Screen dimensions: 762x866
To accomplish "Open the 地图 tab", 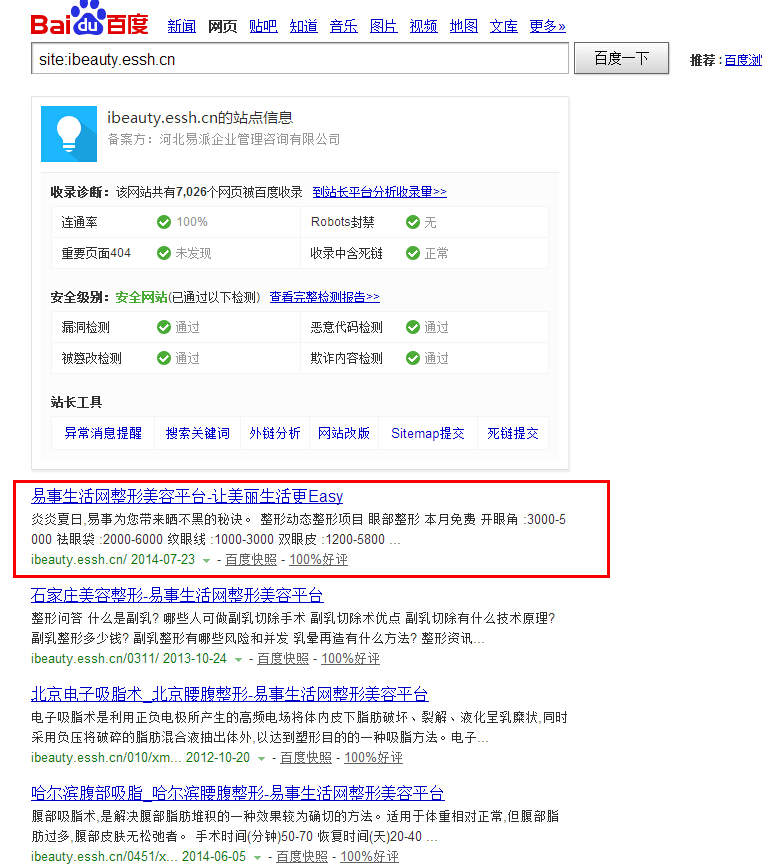I will pyautogui.click(x=464, y=26).
